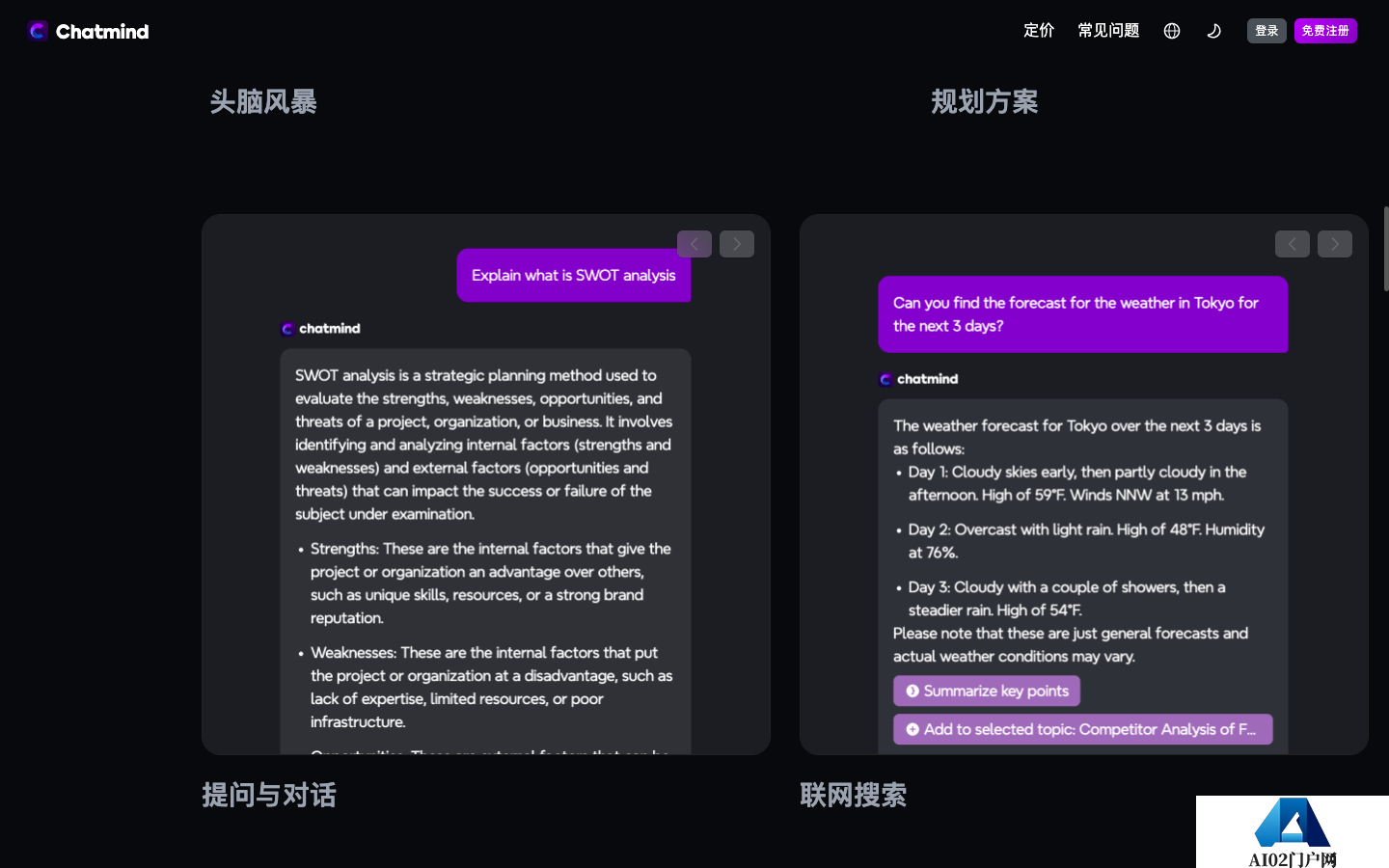The width and height of the screenshot is (1389, 868).
Task: Go to next slide in SWOT analysis card
Action: pyautogui.click(x=737, y=244)
